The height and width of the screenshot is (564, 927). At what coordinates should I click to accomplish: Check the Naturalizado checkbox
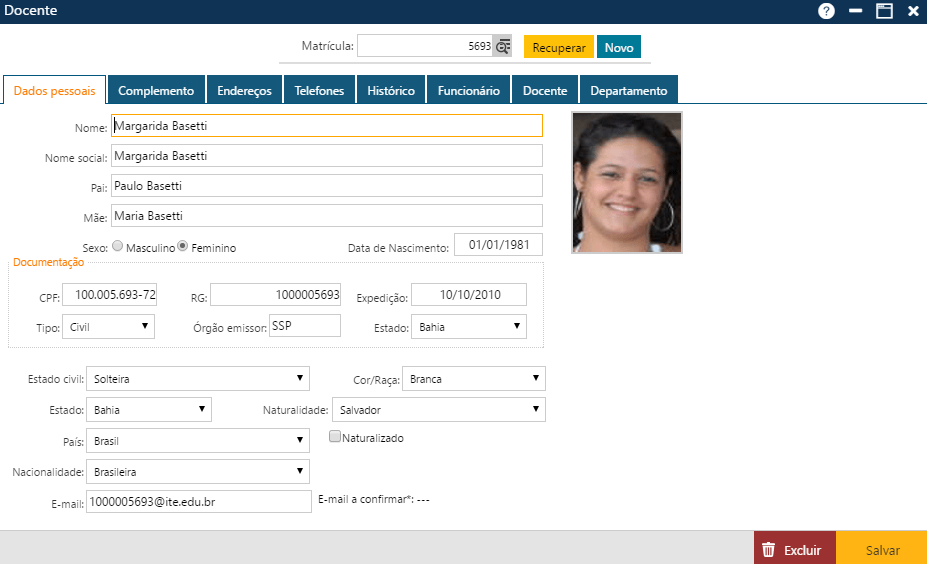[x=335, y=436]
